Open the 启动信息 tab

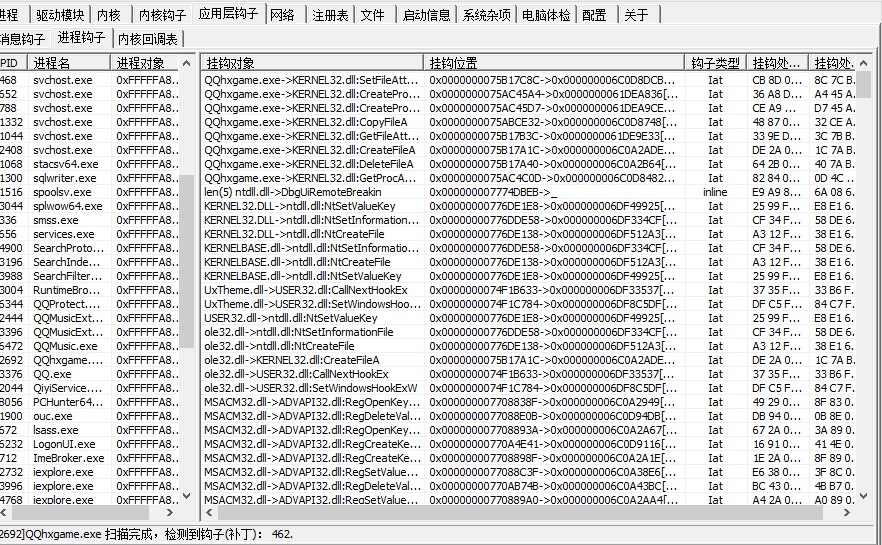(x=426, y=15)
